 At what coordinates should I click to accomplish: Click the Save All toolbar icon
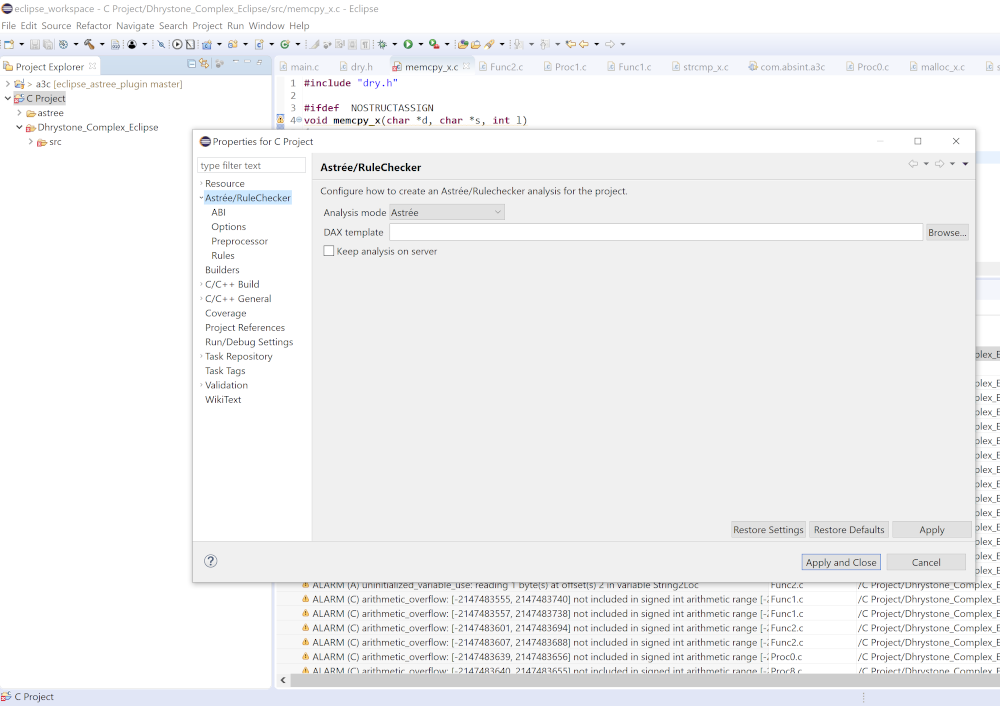[x=48, y=44]
